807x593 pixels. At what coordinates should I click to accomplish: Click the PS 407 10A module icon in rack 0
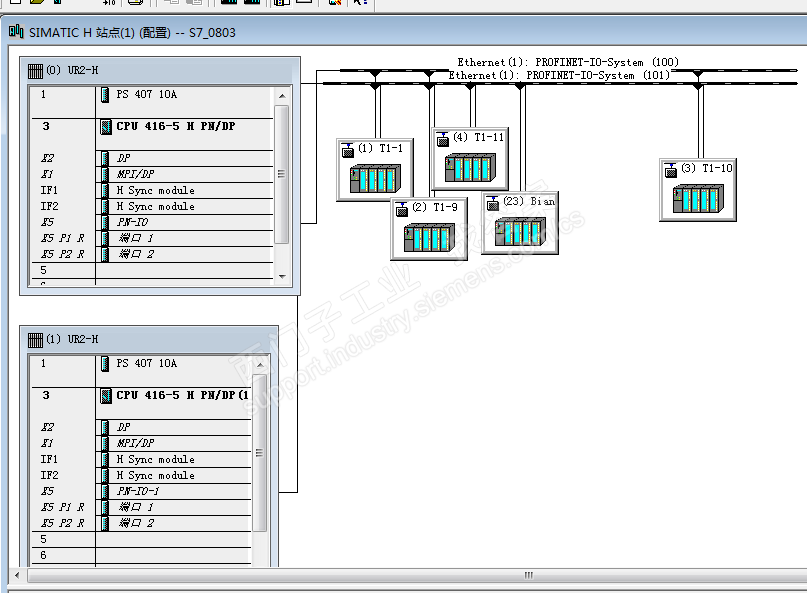pyautogui.click(x=105, y=95)
